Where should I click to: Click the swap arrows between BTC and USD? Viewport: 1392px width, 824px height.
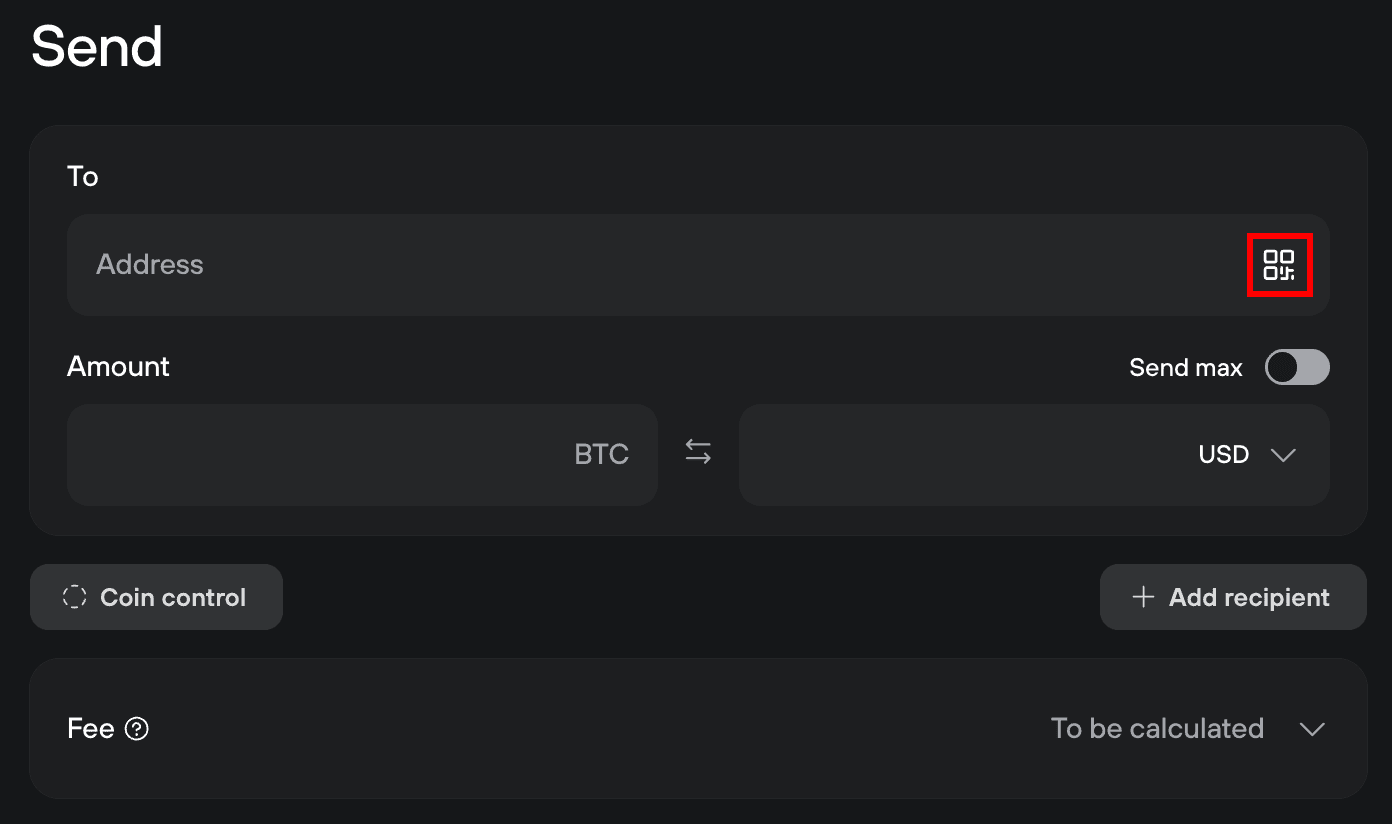pos(698,453)
